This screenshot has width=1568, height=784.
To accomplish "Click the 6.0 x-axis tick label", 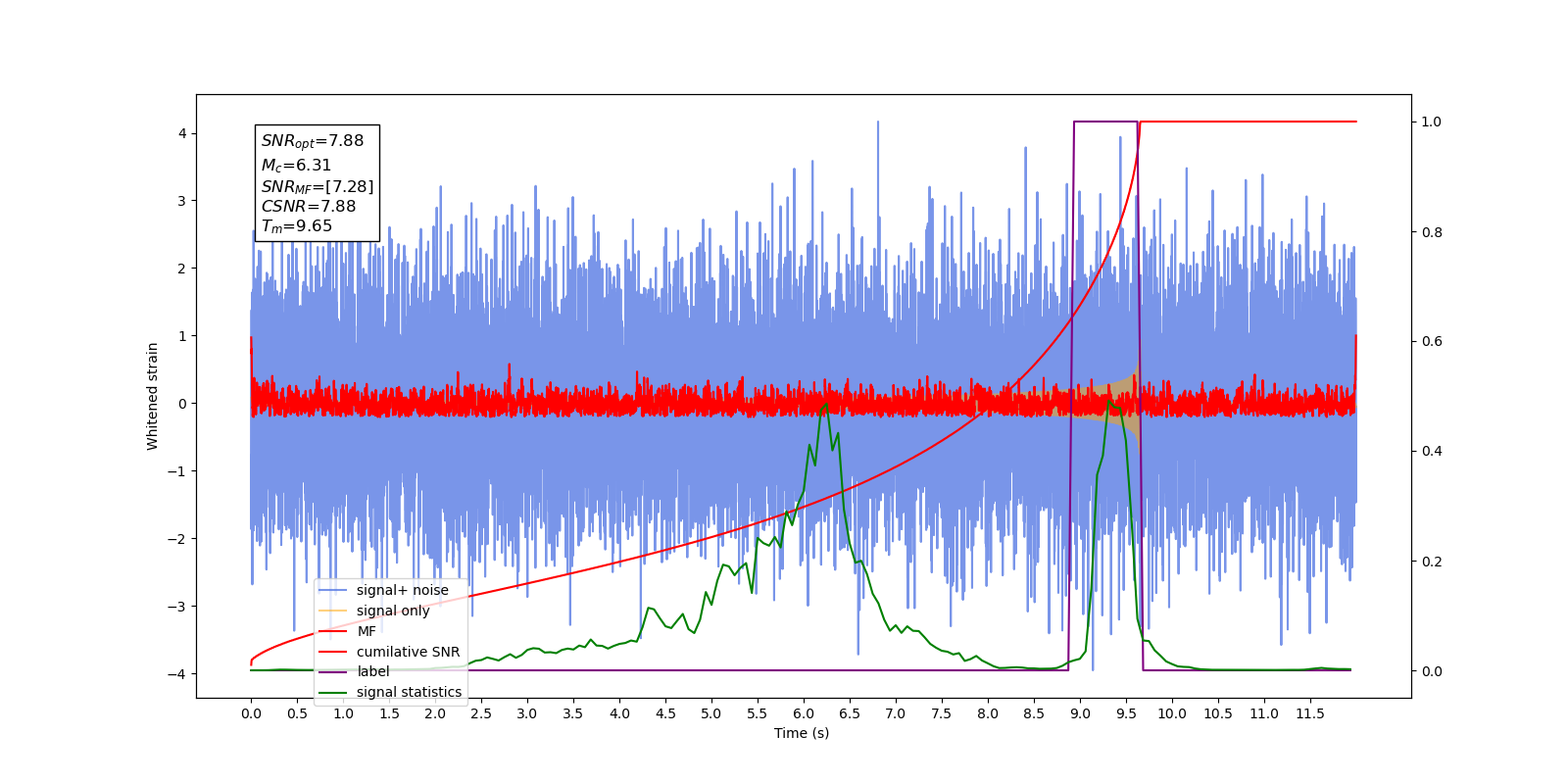I will coord(804,713).
